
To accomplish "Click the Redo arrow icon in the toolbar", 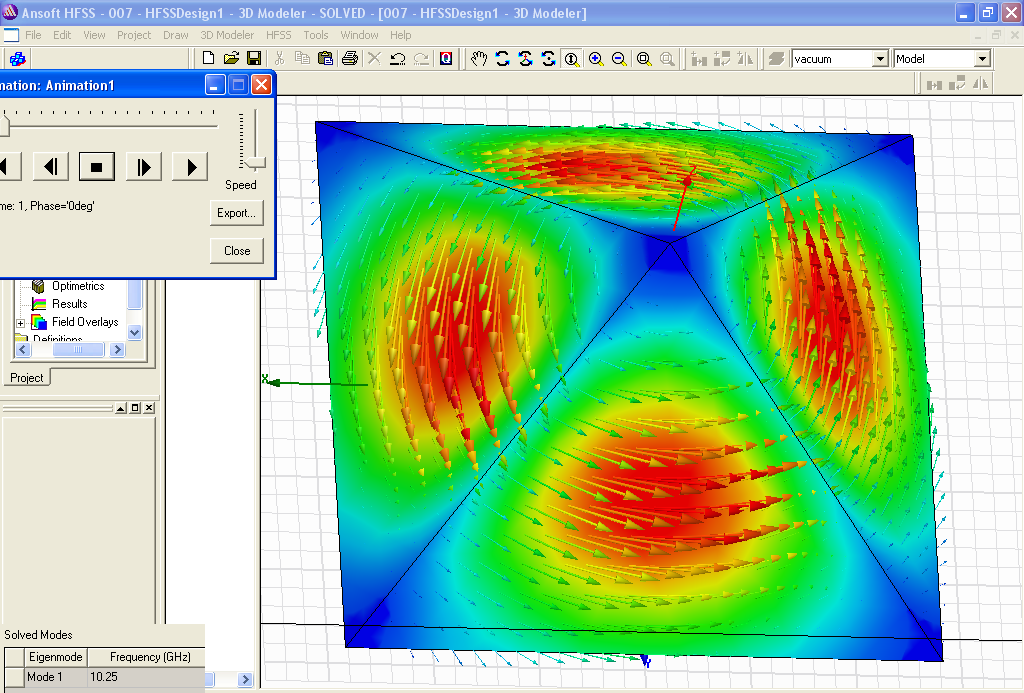I will tap(421, 59).
